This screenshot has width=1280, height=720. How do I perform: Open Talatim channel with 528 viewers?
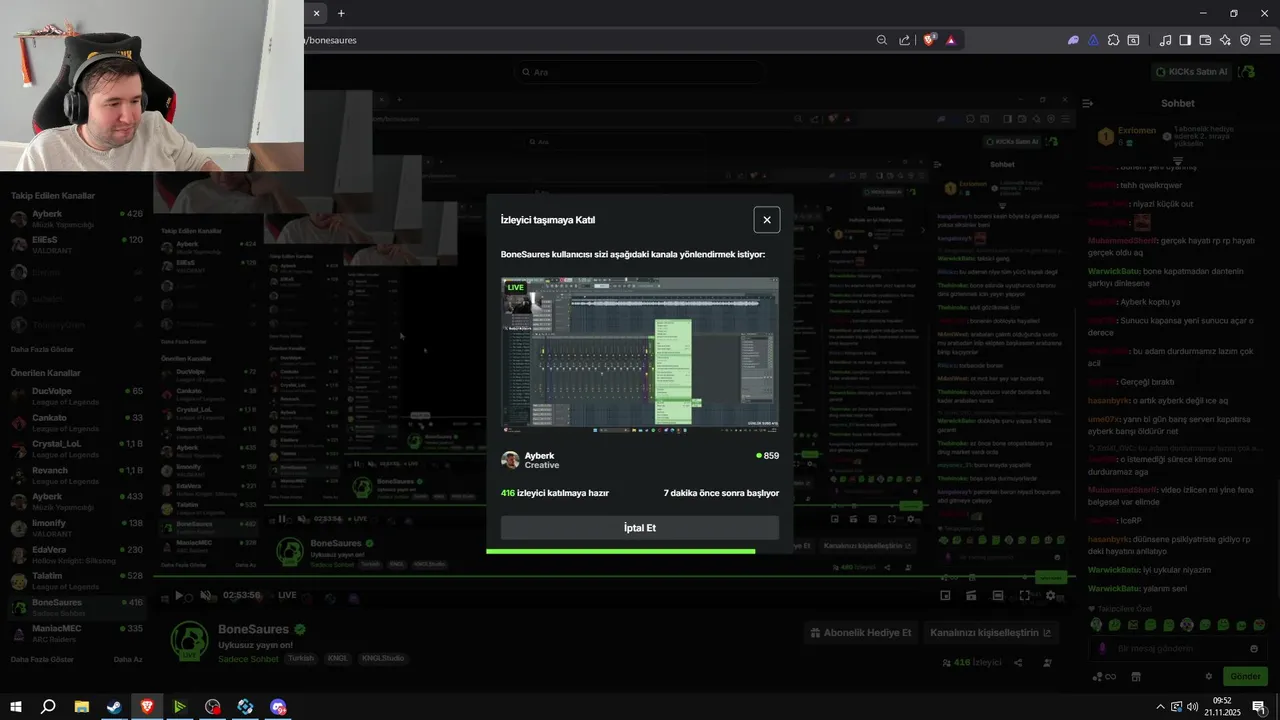[x=76, y=581]
